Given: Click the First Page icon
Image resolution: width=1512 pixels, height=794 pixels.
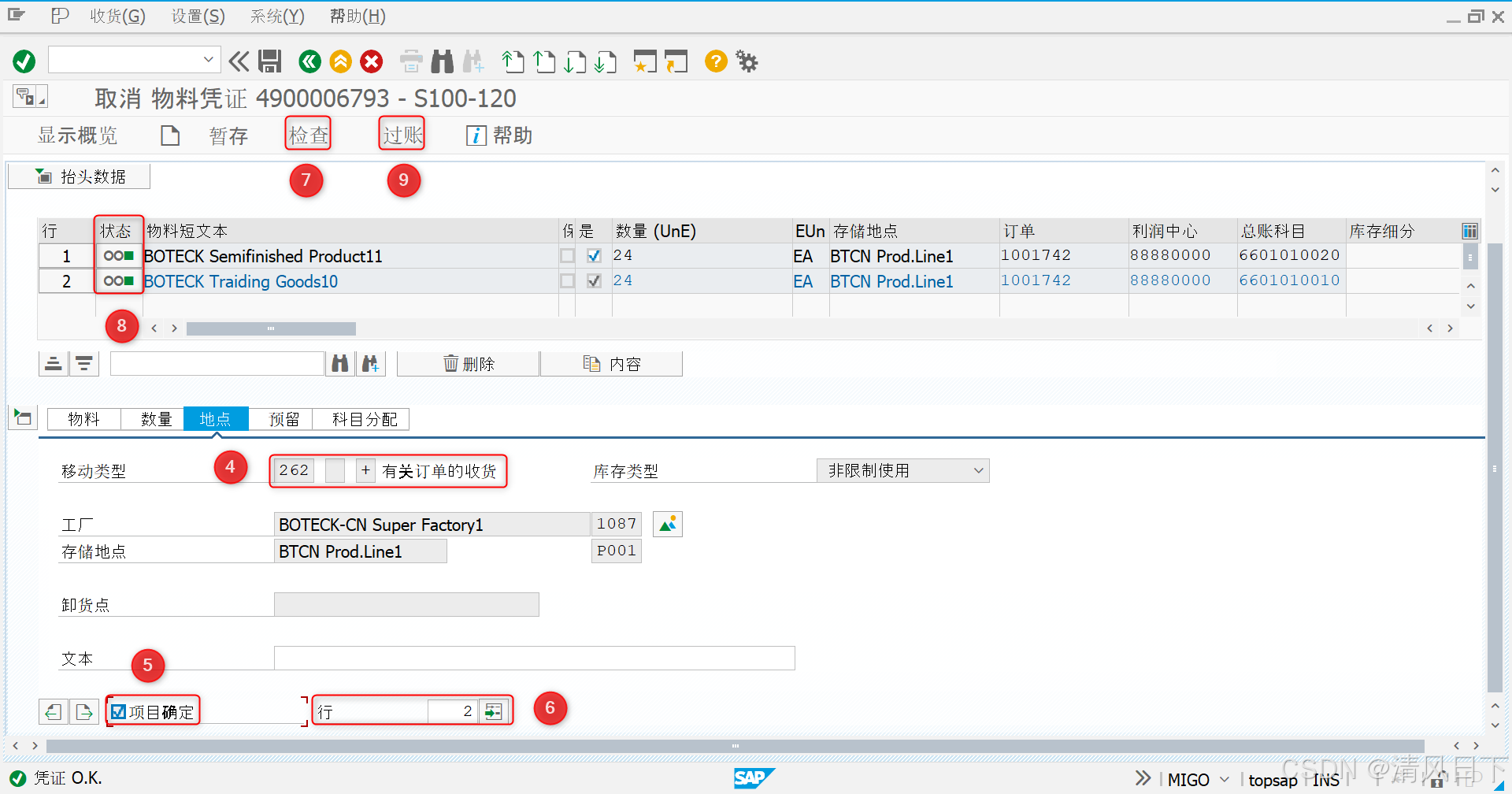Looking at the screenshot, I should click(513, 61).
